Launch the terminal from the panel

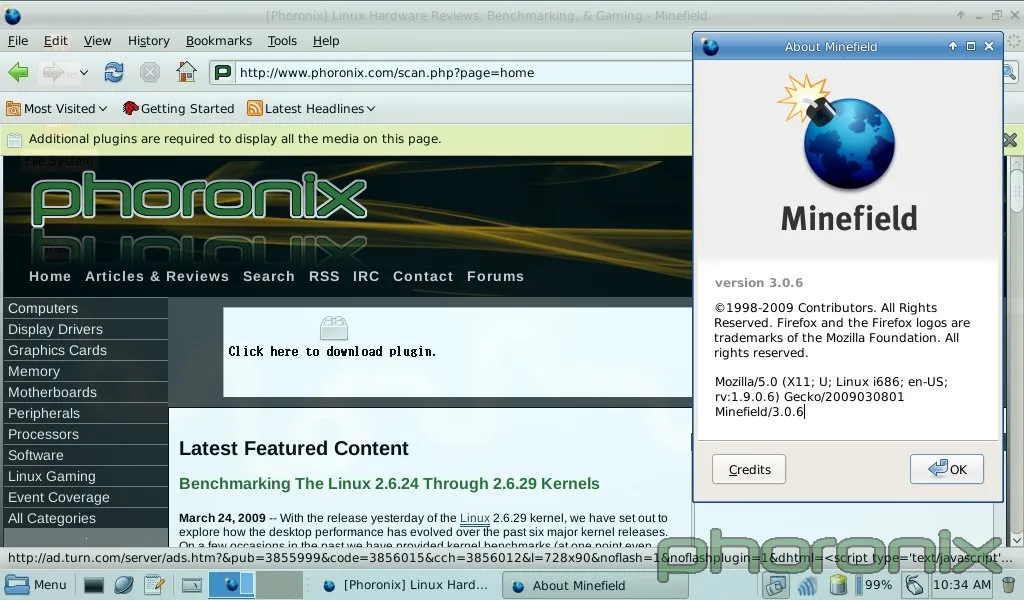tap(93, 585)
